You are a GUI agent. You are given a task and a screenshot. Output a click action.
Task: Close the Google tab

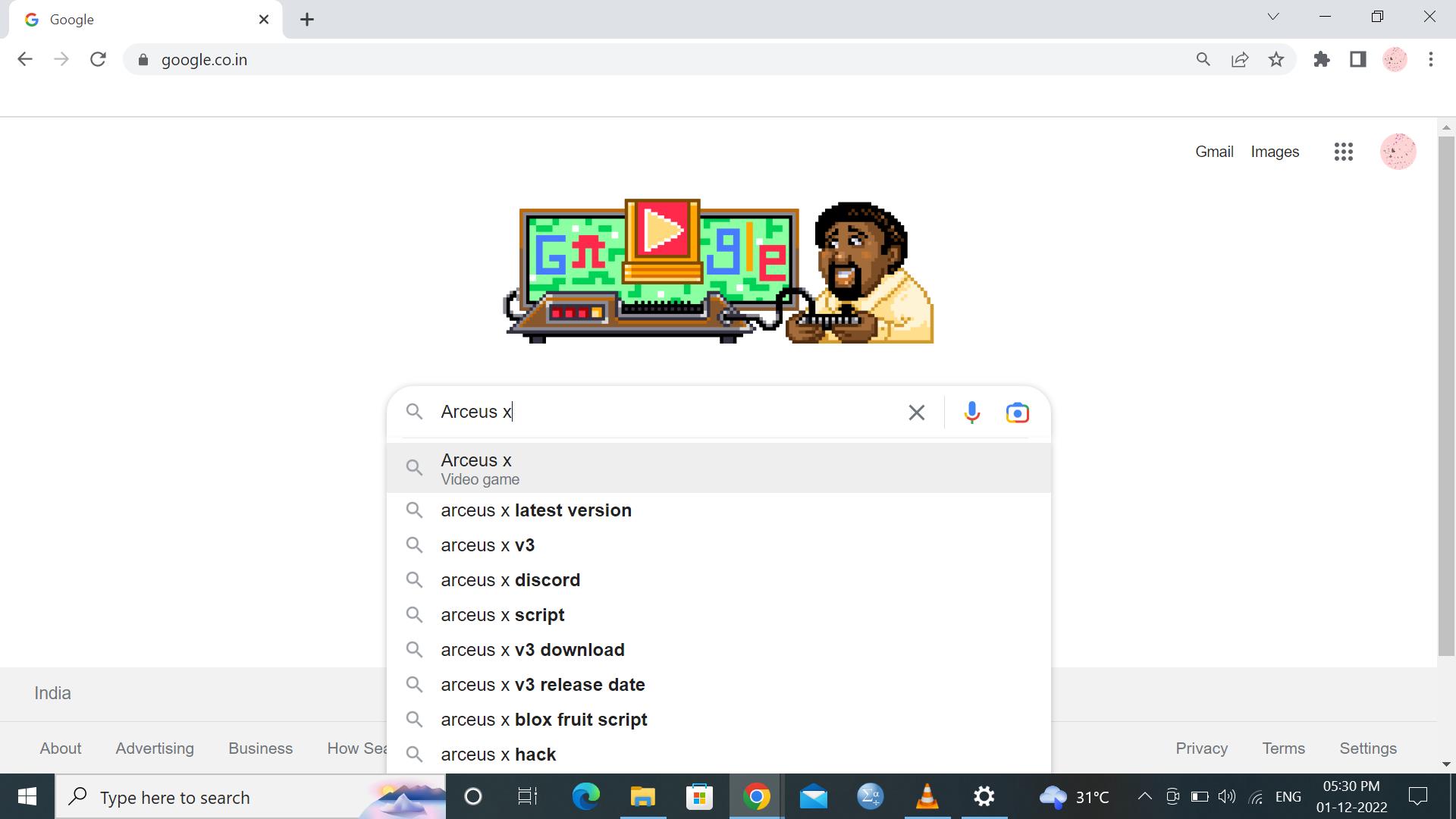click(264, 20)
